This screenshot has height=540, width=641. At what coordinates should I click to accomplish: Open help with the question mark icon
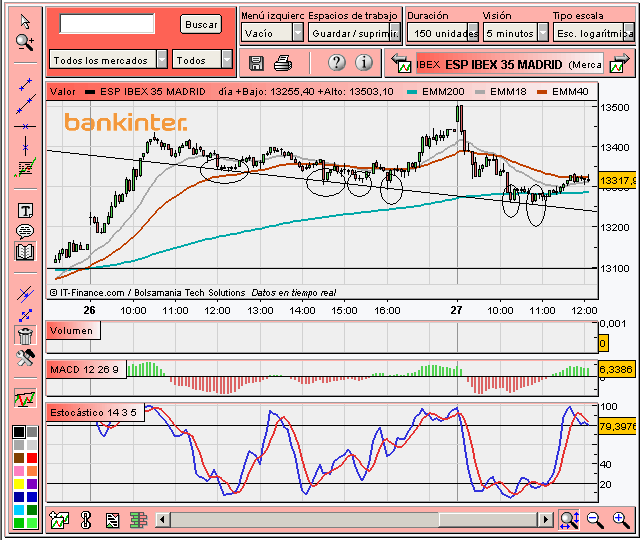tap(337, 63)
